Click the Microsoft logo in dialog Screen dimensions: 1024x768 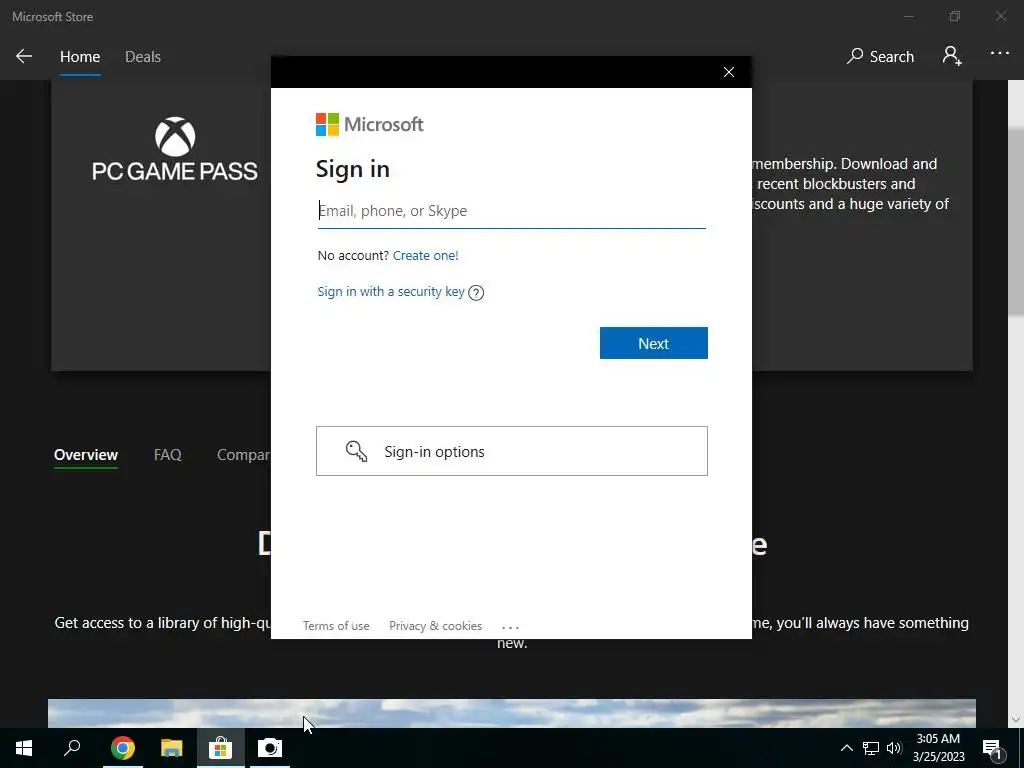pos(370,124)
